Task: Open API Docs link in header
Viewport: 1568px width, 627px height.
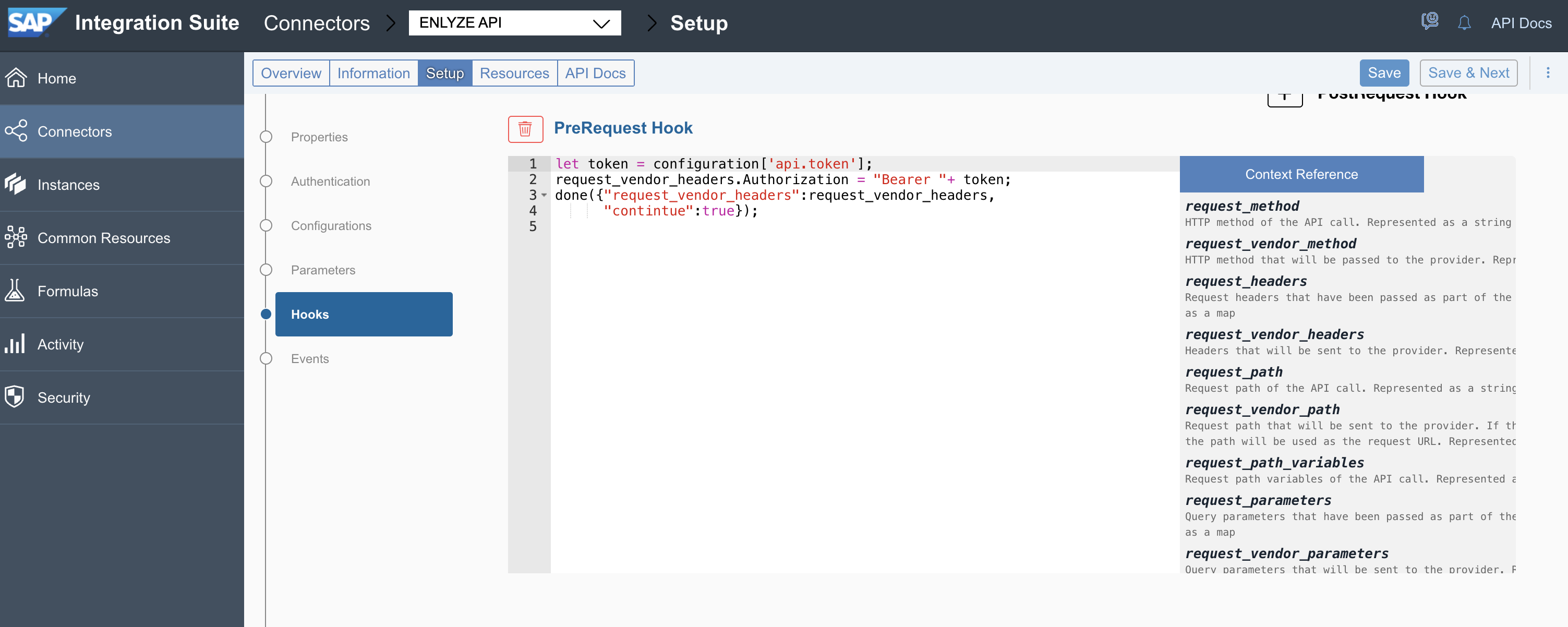Action: point(1521,23)
